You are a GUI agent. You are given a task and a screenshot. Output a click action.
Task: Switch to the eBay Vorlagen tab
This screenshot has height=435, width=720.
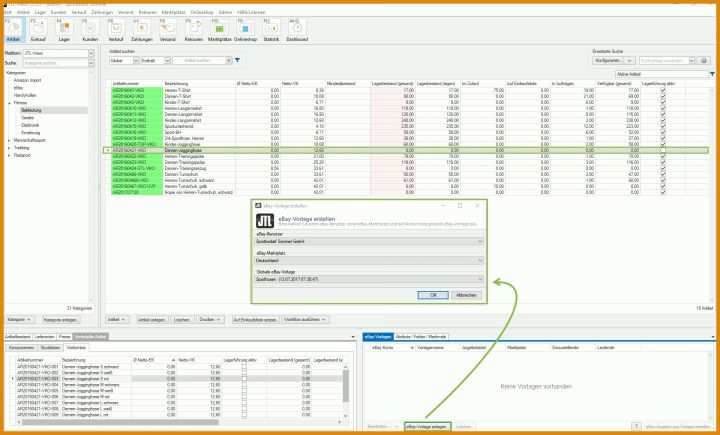[x=378, y=337]
